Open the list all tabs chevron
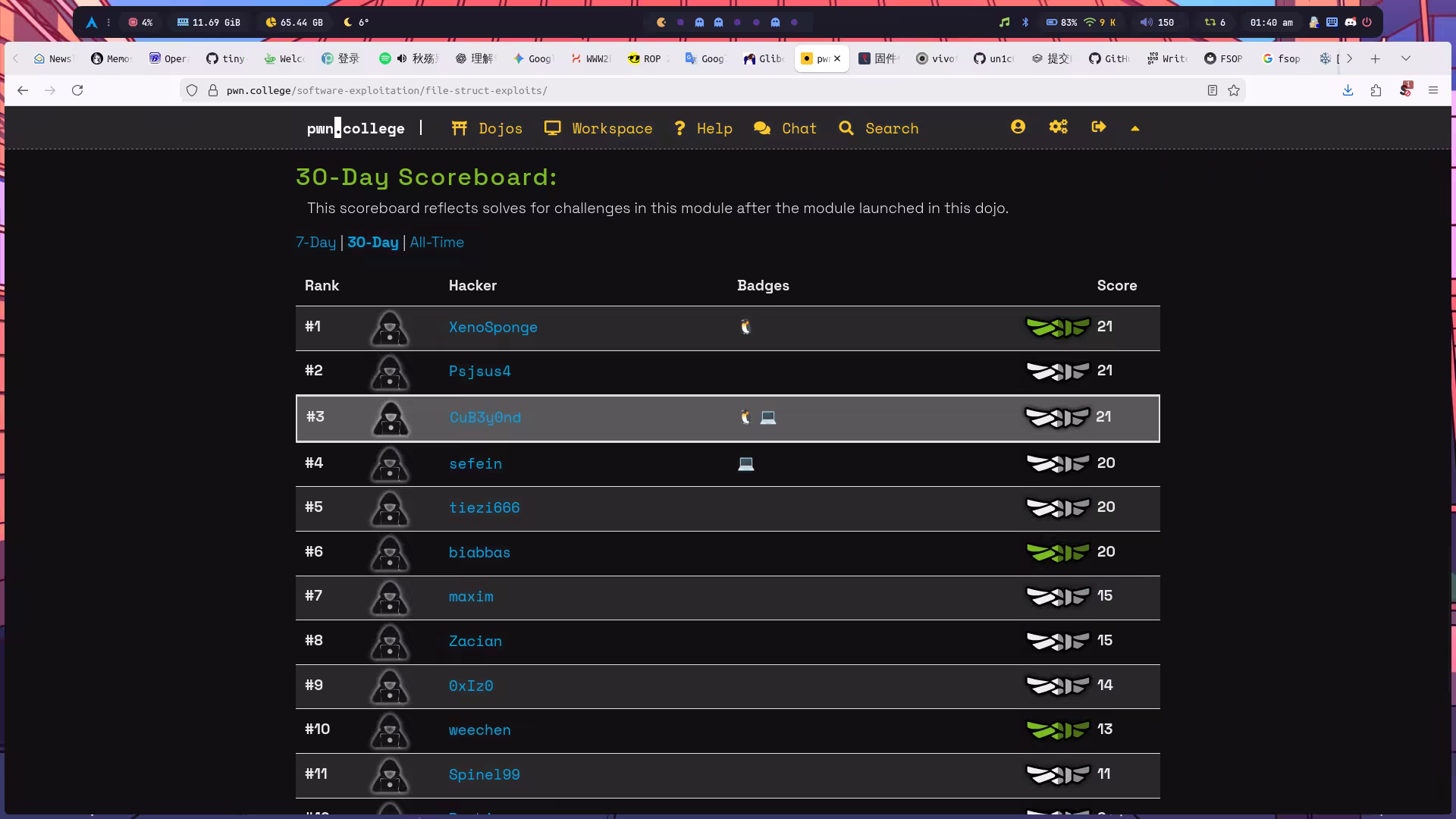Image resolution: width=1456 pixels, height=819 pixels. [1405, 58]
